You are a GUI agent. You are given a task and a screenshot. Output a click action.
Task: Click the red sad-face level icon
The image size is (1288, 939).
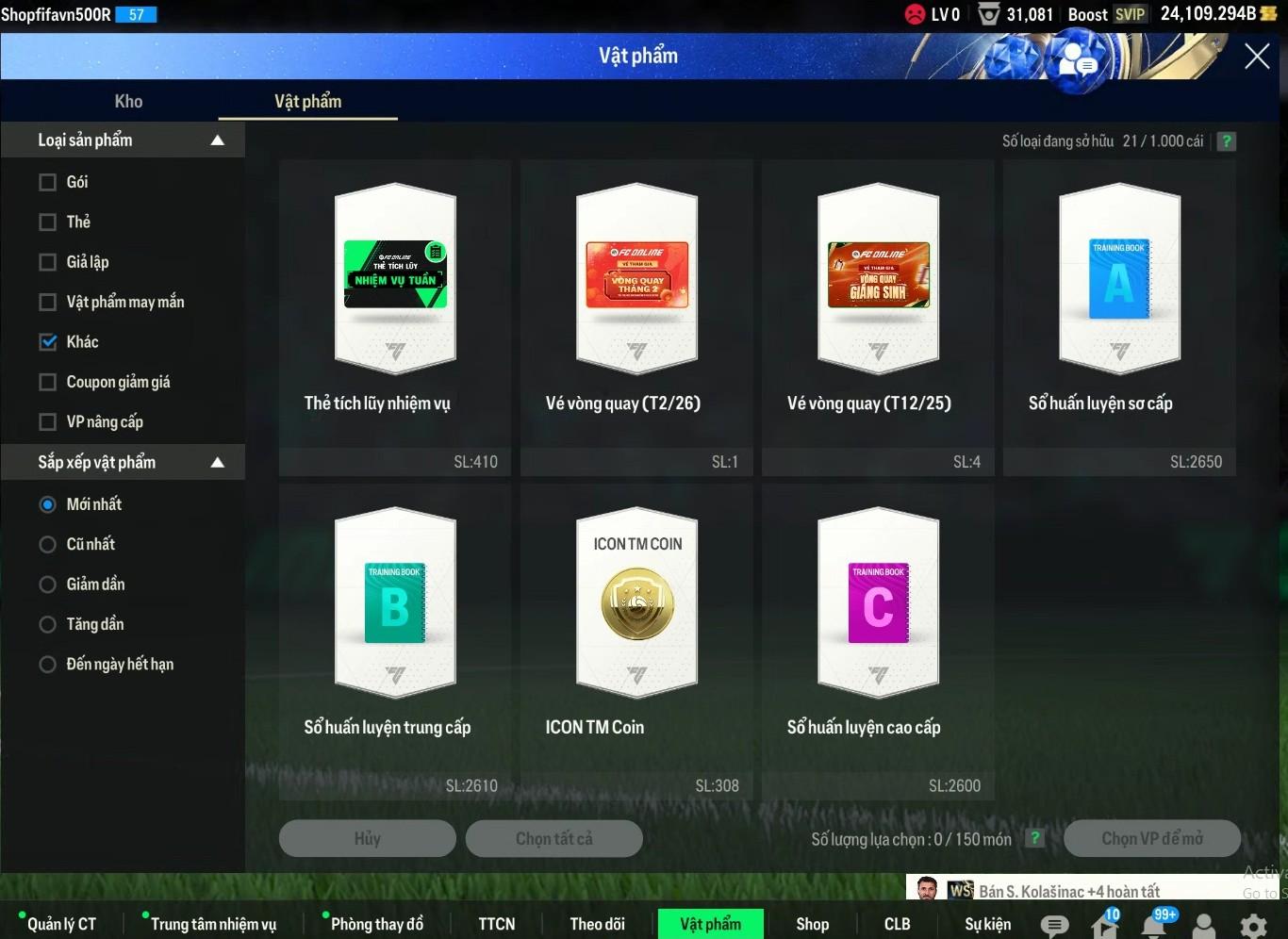point(915,14)
